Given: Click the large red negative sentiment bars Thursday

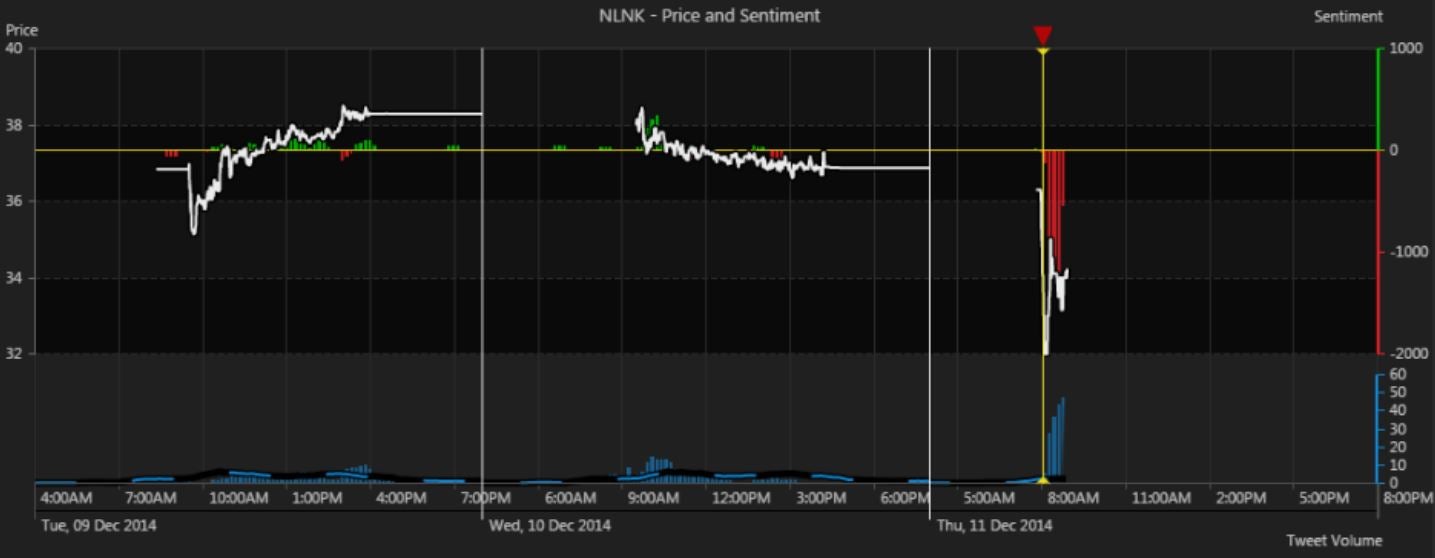Looking at the screenshot, I should tap(1056, 210).
